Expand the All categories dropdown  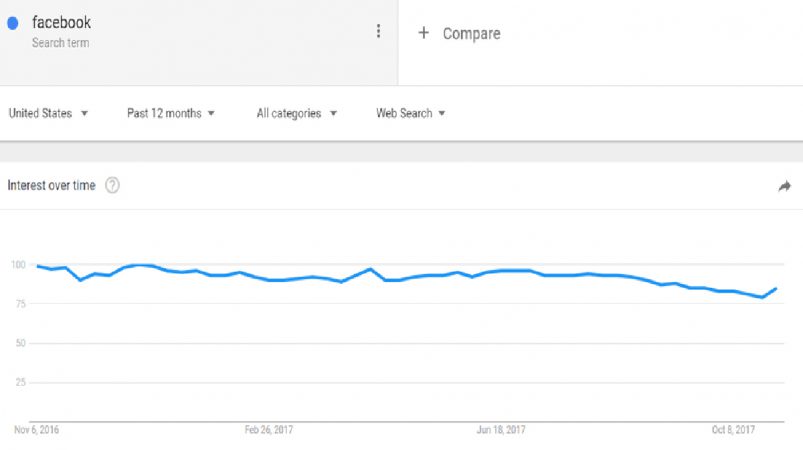297,113
